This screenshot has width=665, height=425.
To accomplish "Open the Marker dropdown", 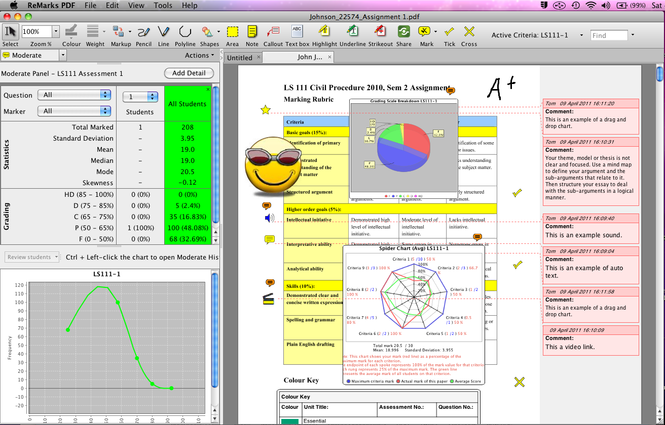I will click(x=74, y=111).
